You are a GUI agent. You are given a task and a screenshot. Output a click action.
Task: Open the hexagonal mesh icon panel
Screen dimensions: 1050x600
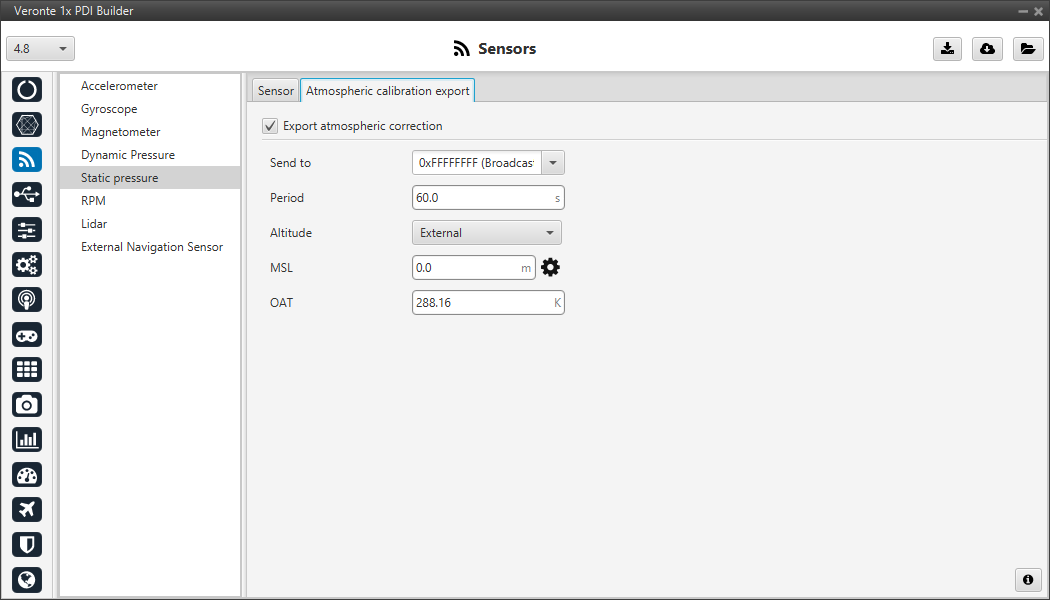coord(27,124)
